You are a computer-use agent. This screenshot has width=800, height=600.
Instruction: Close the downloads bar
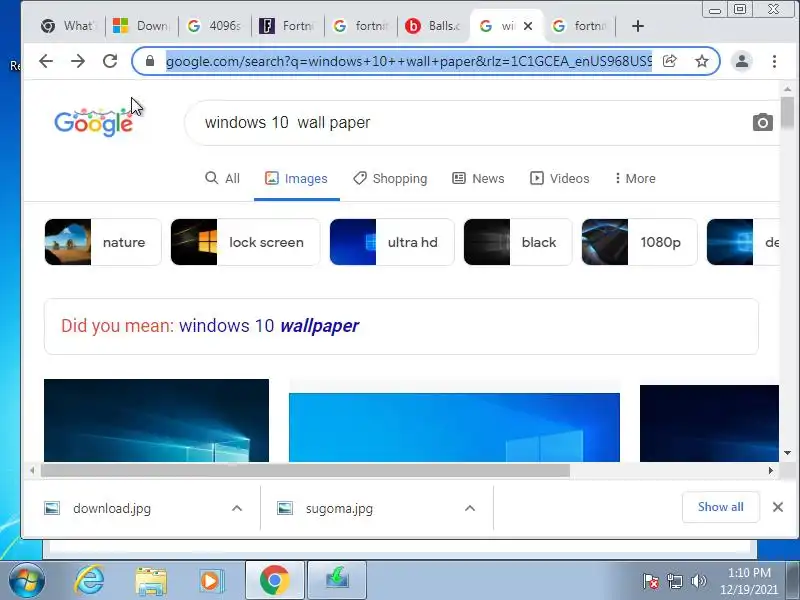coord(778,507)
